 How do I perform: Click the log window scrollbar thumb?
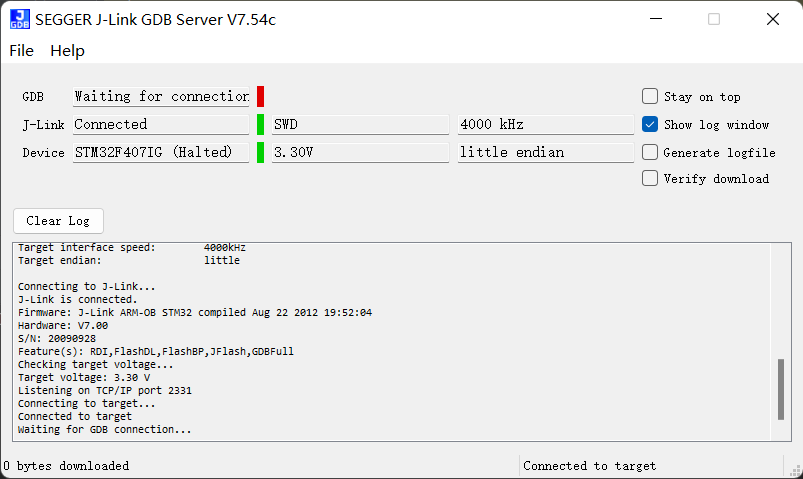tap(781, 390)
